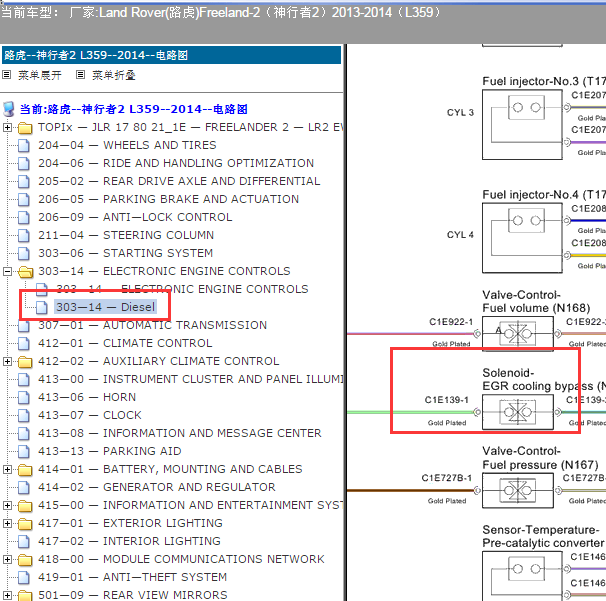Click the 501-09 Rear View Mirrors folder icon
Screen dimensions: 606x601
pos(25,596)
